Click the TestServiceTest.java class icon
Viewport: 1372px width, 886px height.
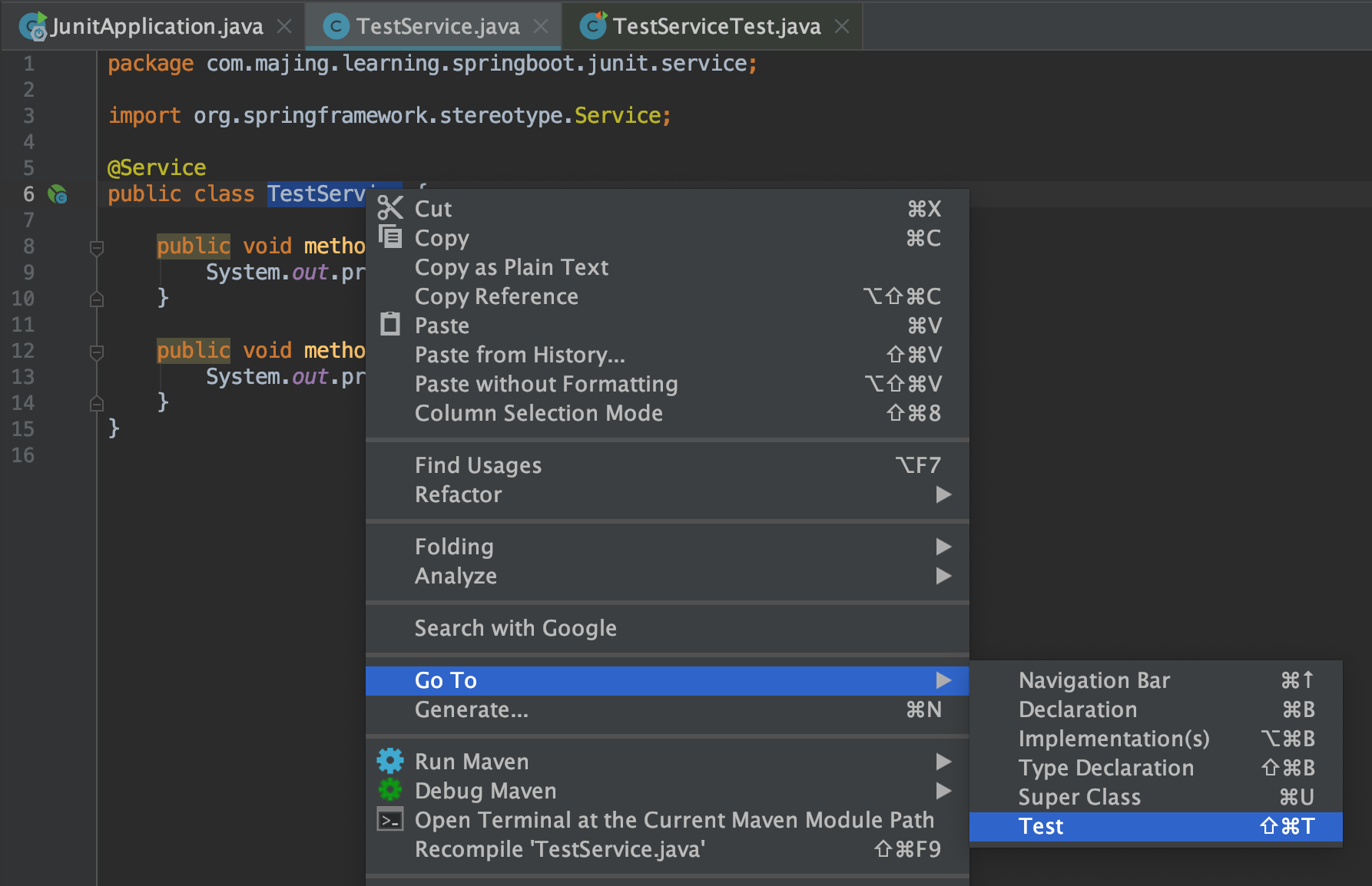point(593,26)
